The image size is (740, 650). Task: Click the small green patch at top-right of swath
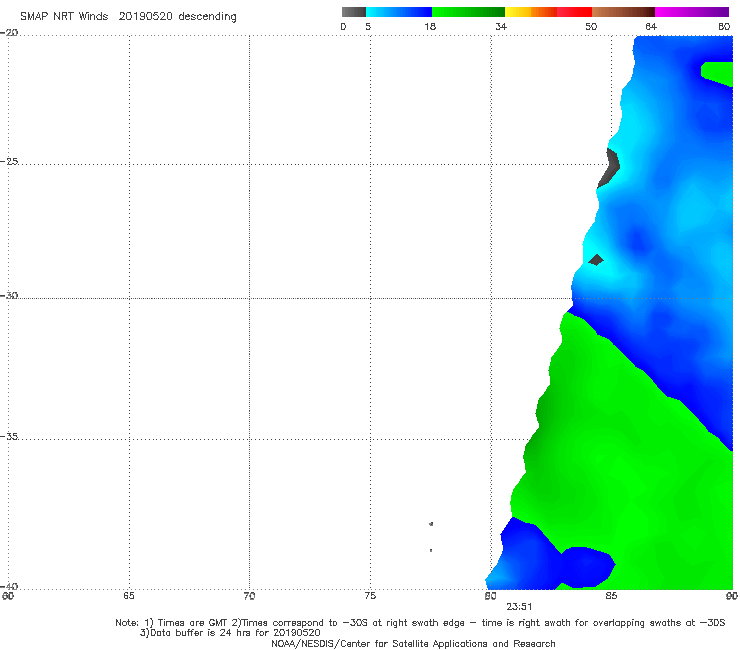[x=717, y=73]
